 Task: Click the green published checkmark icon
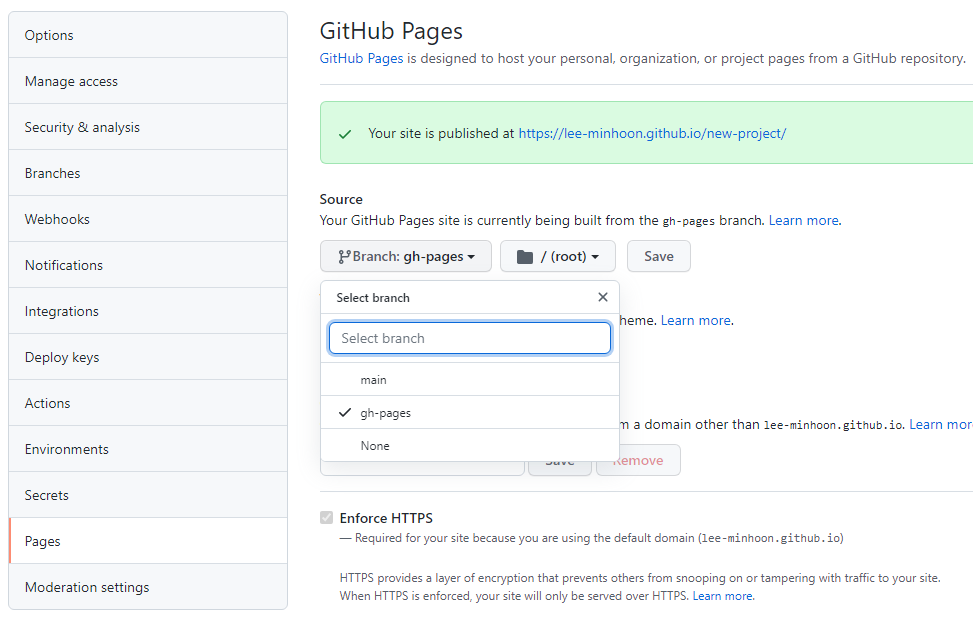(345, 134)
